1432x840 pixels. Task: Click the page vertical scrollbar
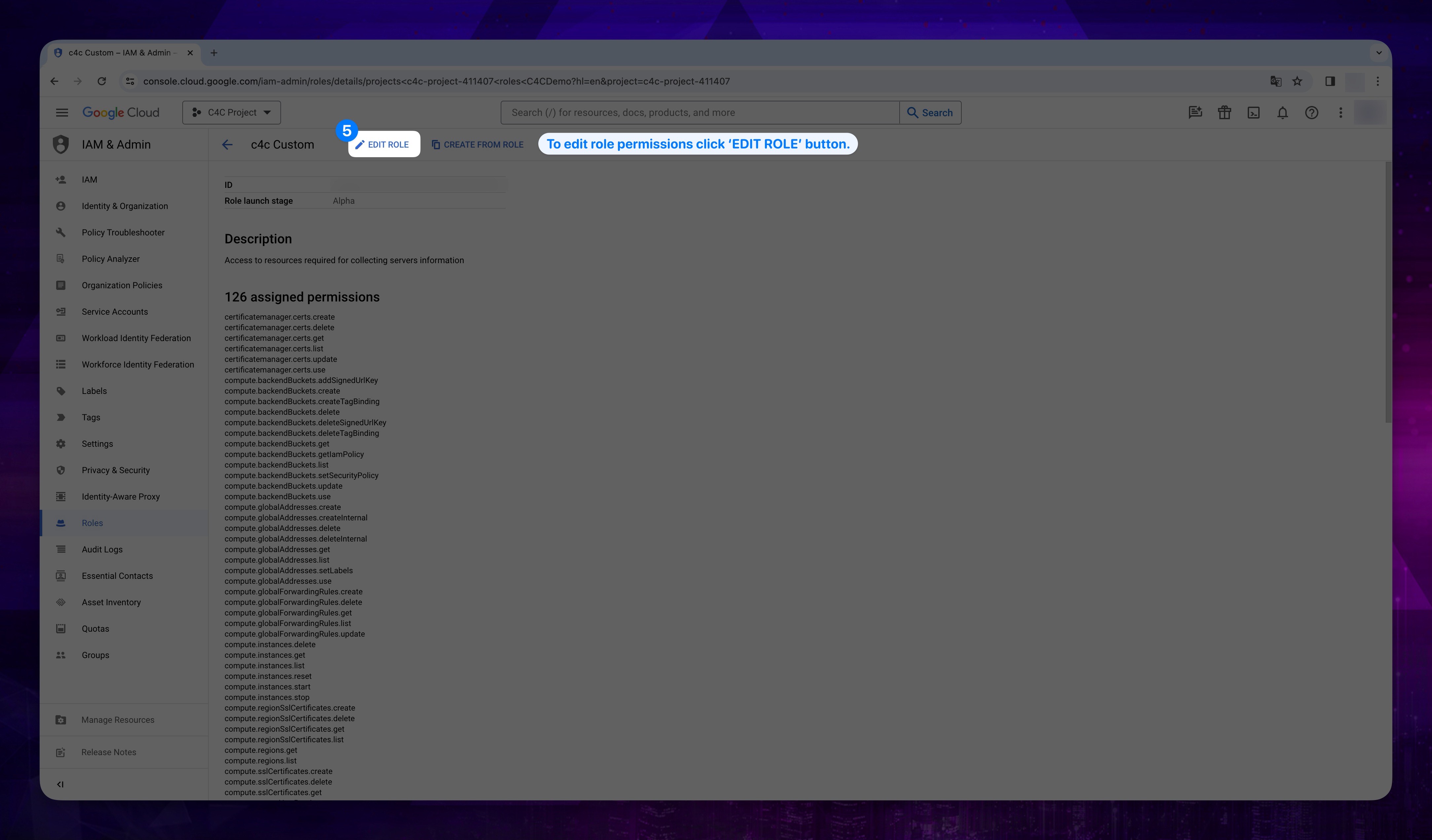point(1388,292)
